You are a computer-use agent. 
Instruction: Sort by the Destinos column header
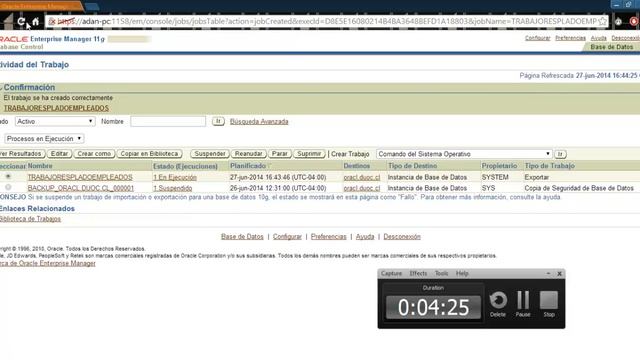coord(357,166)
